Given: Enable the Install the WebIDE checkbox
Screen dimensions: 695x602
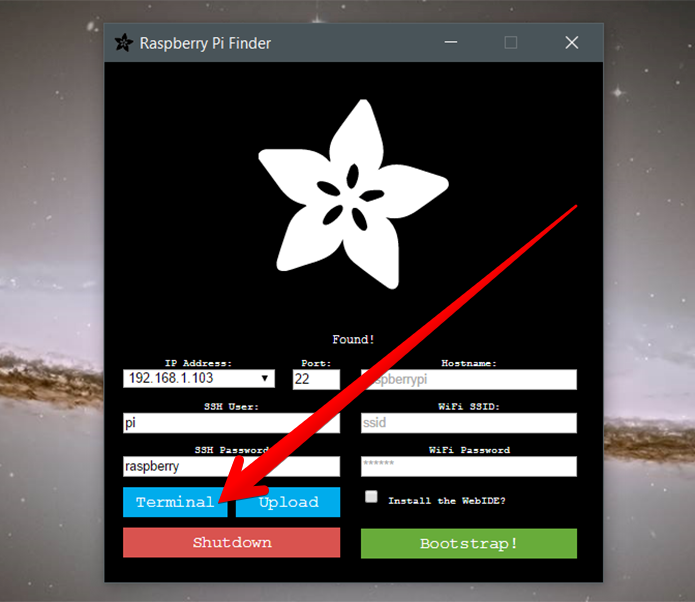Looking at the screenshot, I should (x=371, y=496).
